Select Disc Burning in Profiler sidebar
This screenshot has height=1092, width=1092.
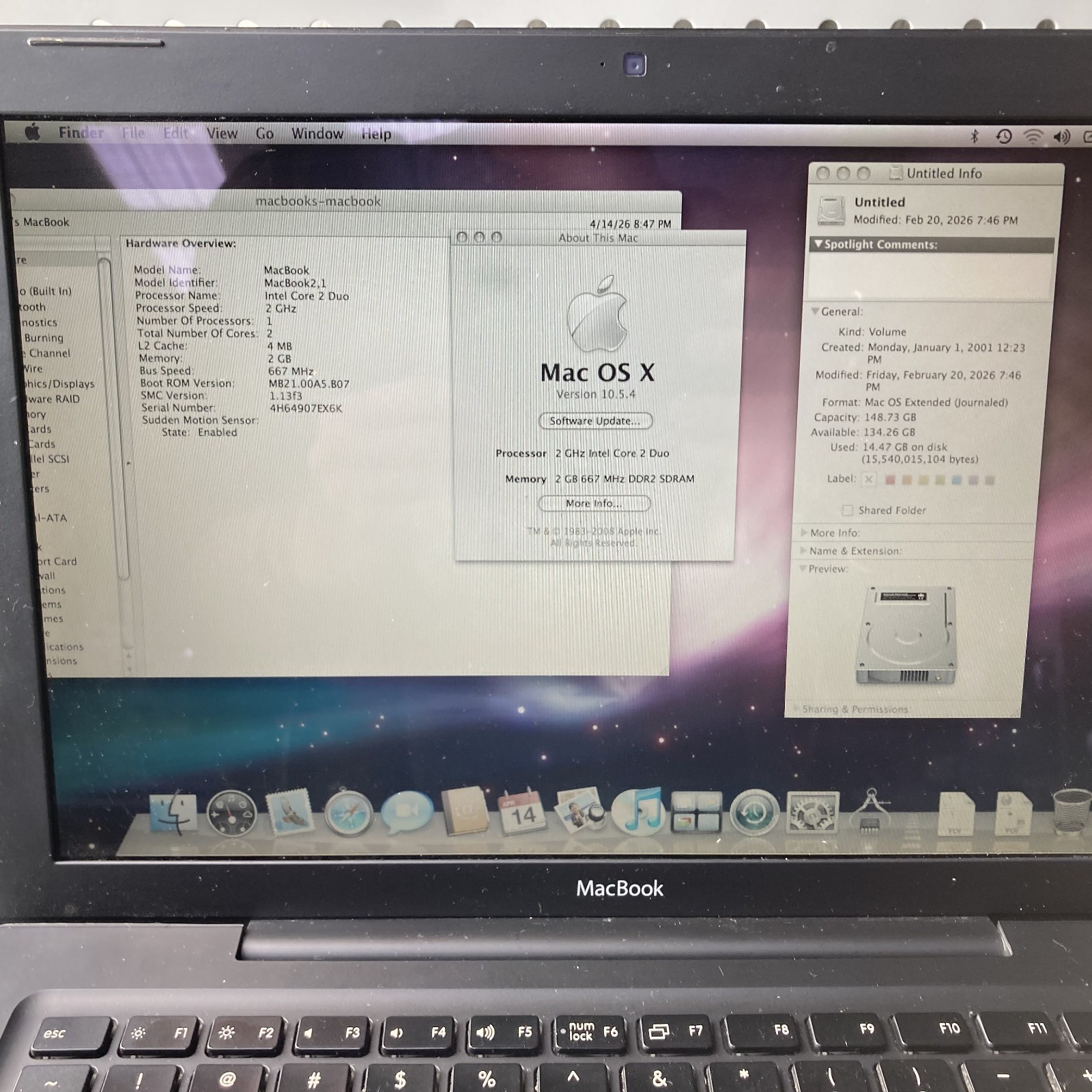pos(42,338)
